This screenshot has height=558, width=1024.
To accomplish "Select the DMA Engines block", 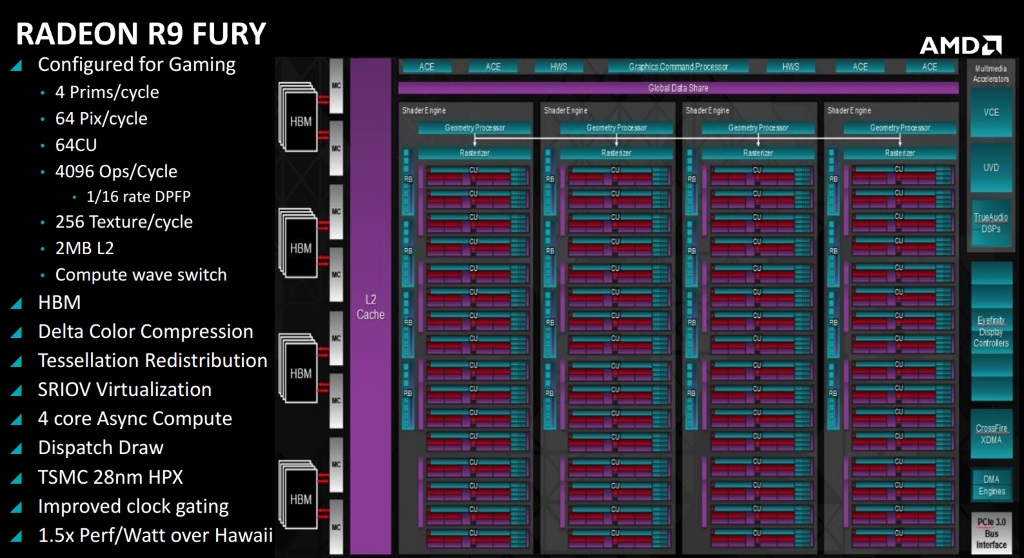I will point(991,485).
